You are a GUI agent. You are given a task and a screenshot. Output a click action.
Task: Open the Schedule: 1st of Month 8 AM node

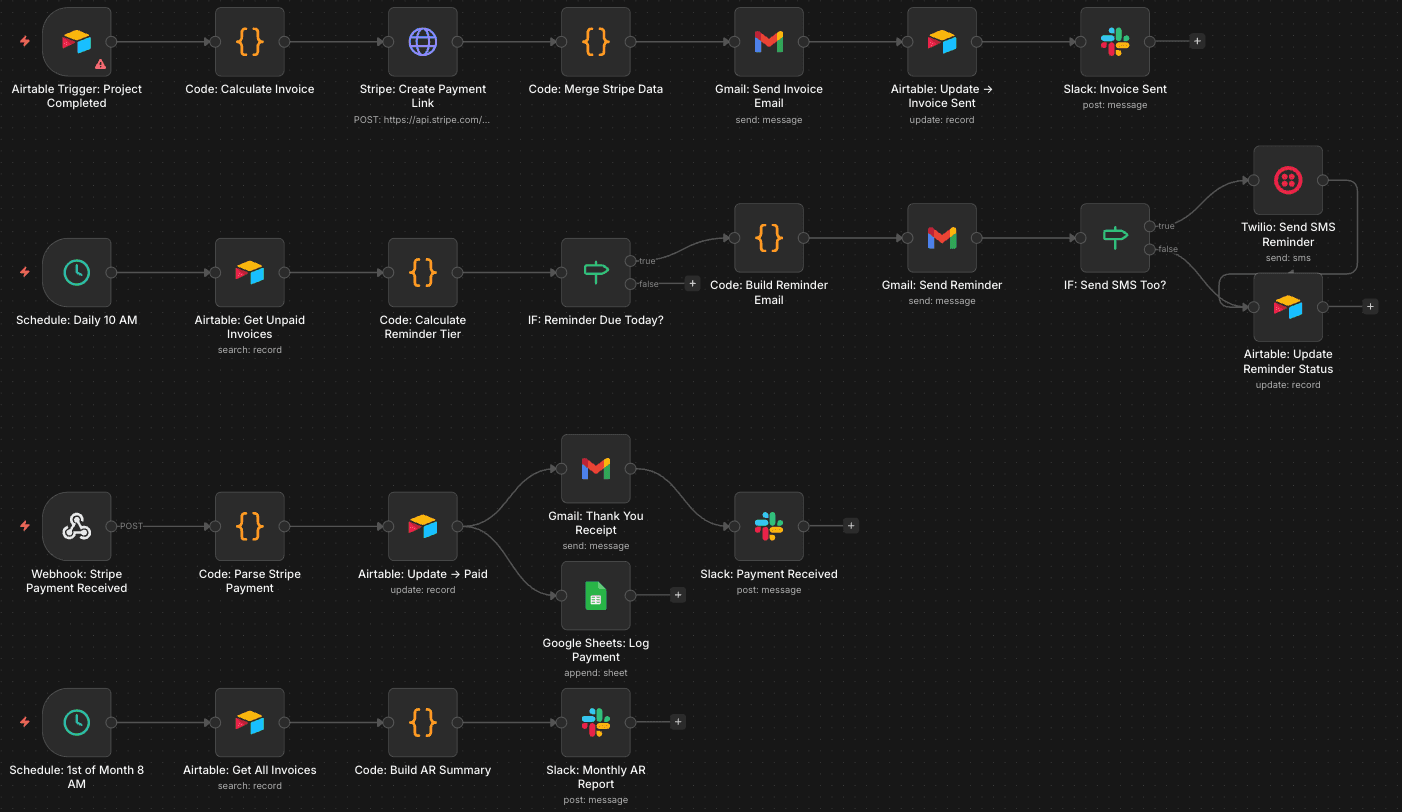point(76,722)
